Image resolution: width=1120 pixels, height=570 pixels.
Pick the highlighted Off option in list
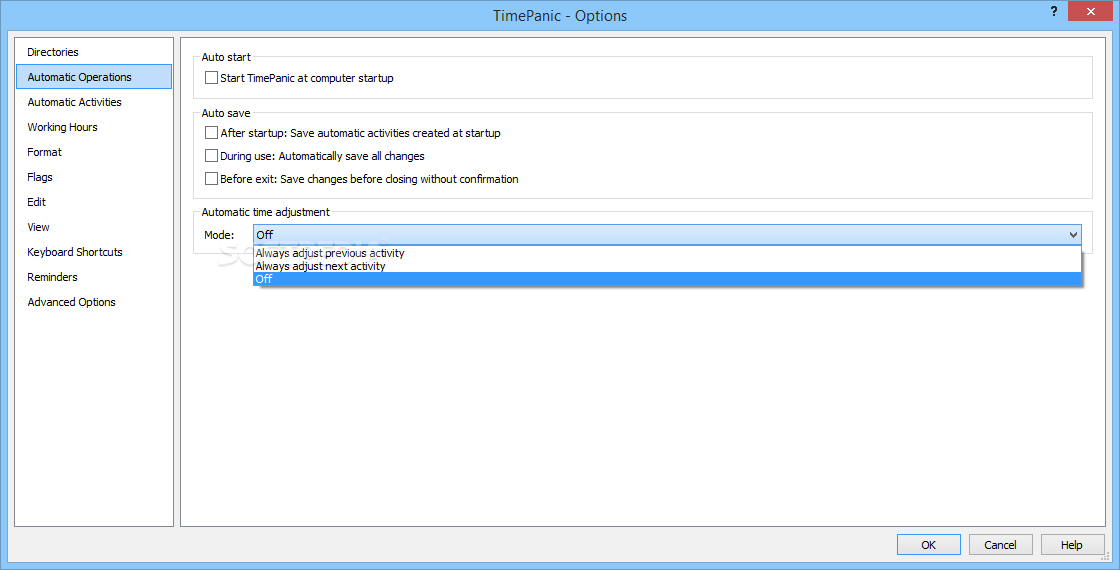point(667,279)
